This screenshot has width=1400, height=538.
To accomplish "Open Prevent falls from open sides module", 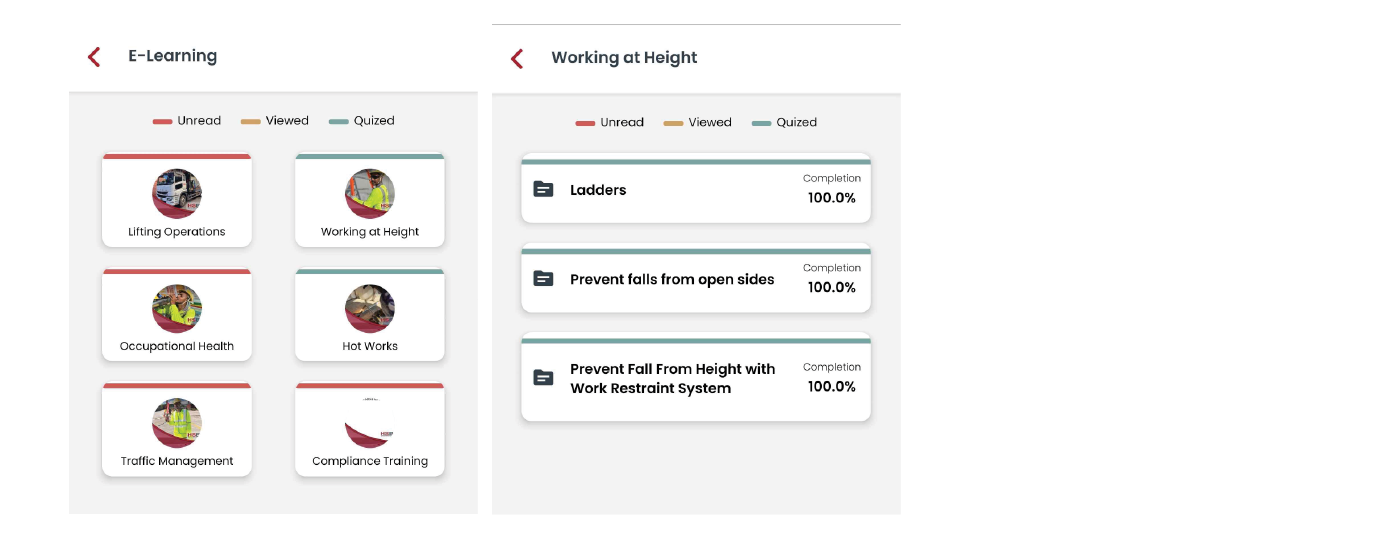I will click(x=672, y=279).
